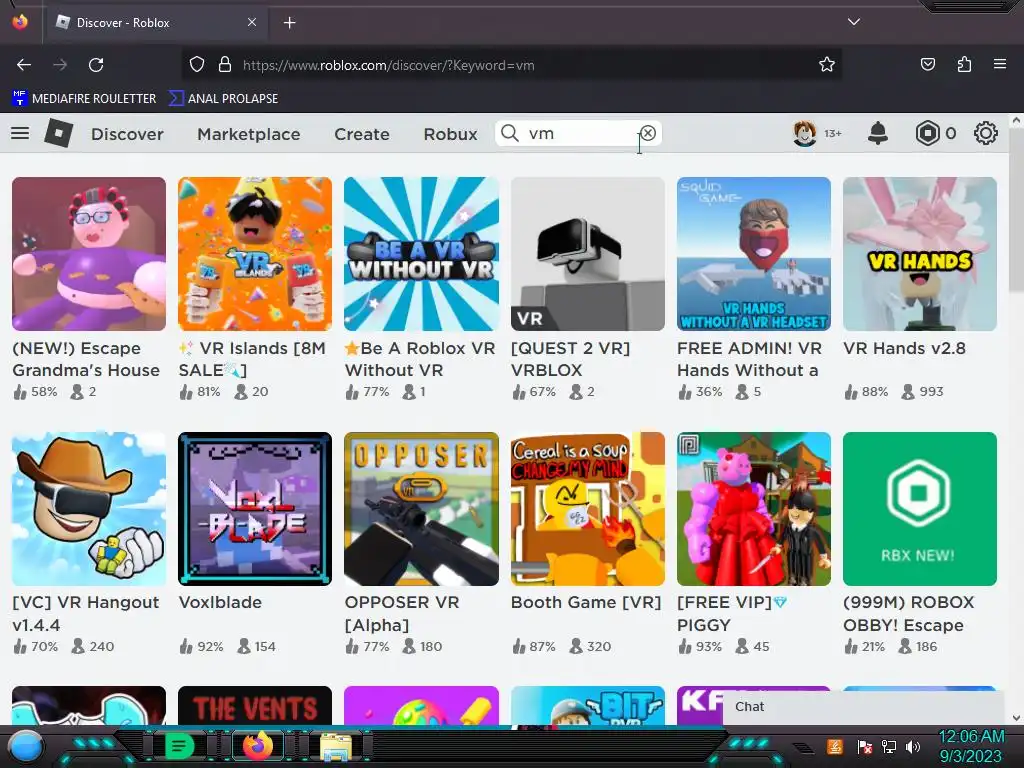Open the File Explorer taskbar icon

click(x=336, y=747)
